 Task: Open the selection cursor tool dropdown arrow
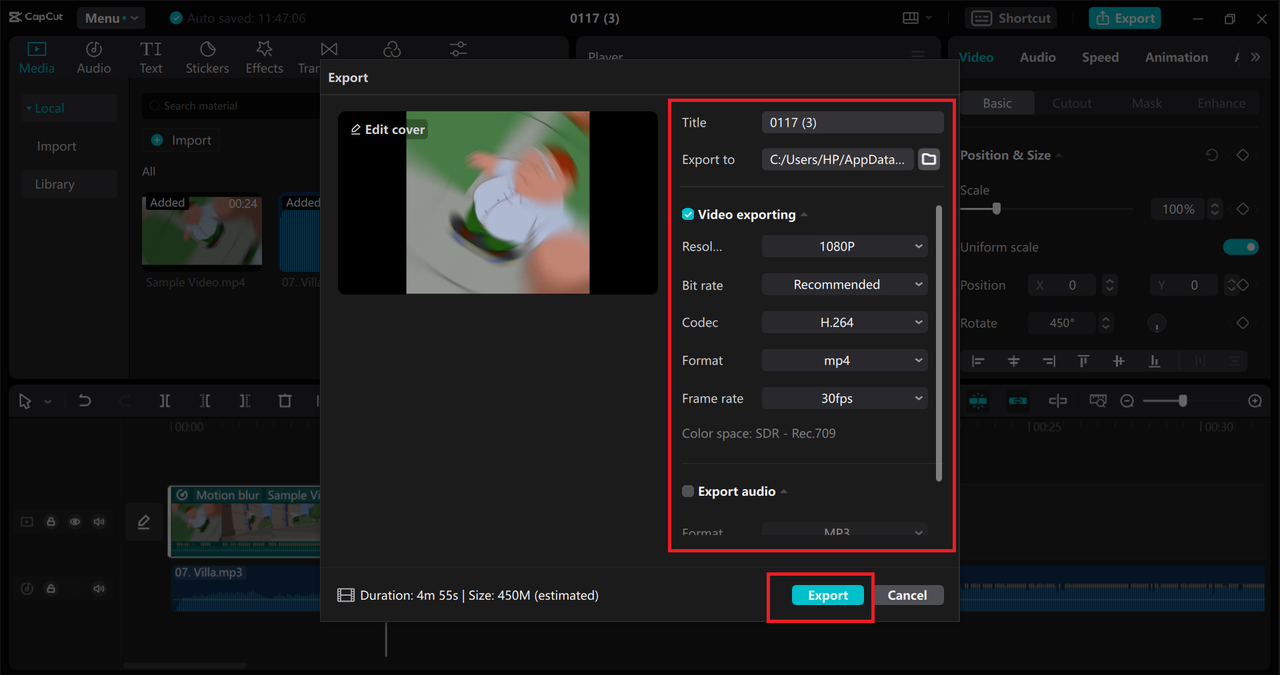[x=47, y=401]
